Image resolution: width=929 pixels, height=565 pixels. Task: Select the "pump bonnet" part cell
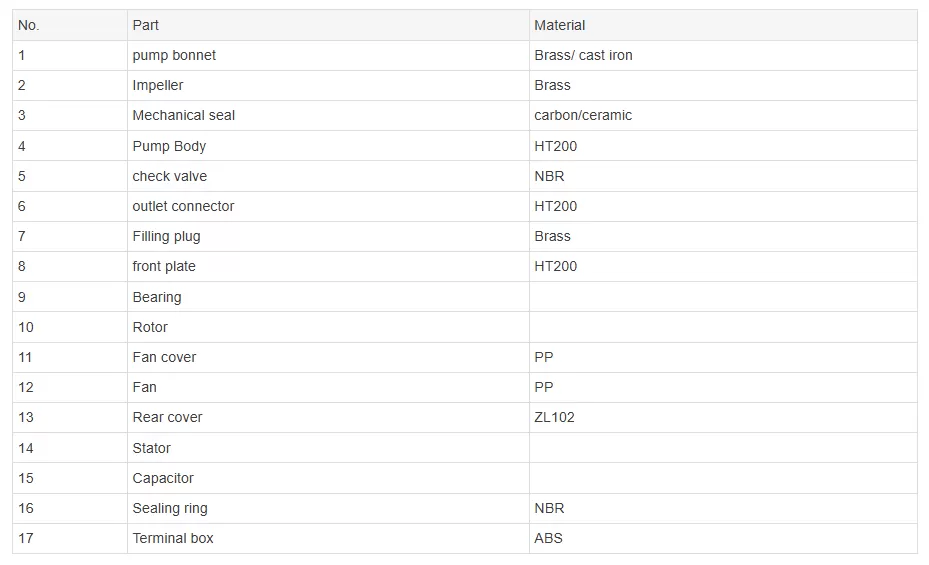(174, 55)
